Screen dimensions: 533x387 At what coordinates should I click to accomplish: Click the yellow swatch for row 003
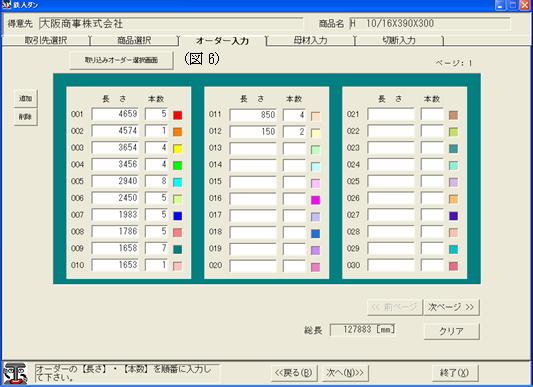click(x=177, y=149)
